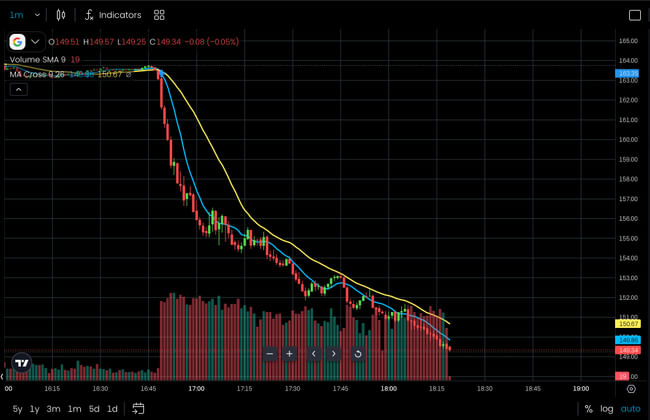
Task: Reset the chart view
Action: pyautogui.click(x=358, y=353)
